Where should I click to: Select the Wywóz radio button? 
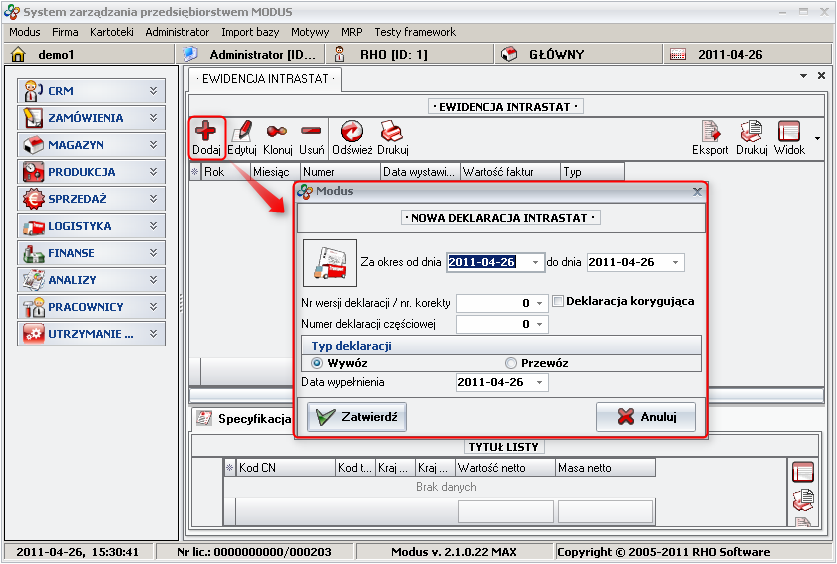click(x=318, y=363)
